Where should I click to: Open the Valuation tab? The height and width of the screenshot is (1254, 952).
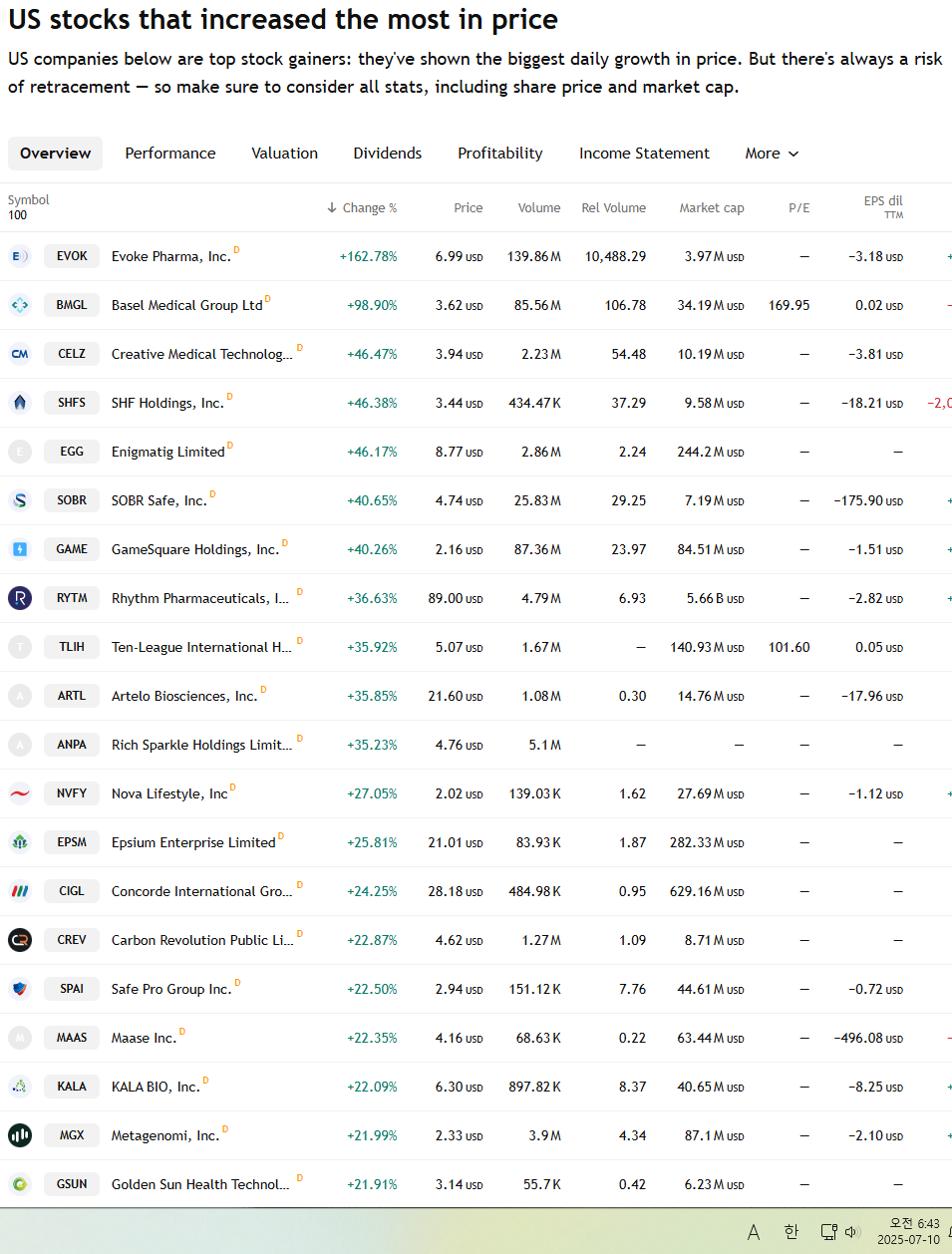tap(285, 154)
